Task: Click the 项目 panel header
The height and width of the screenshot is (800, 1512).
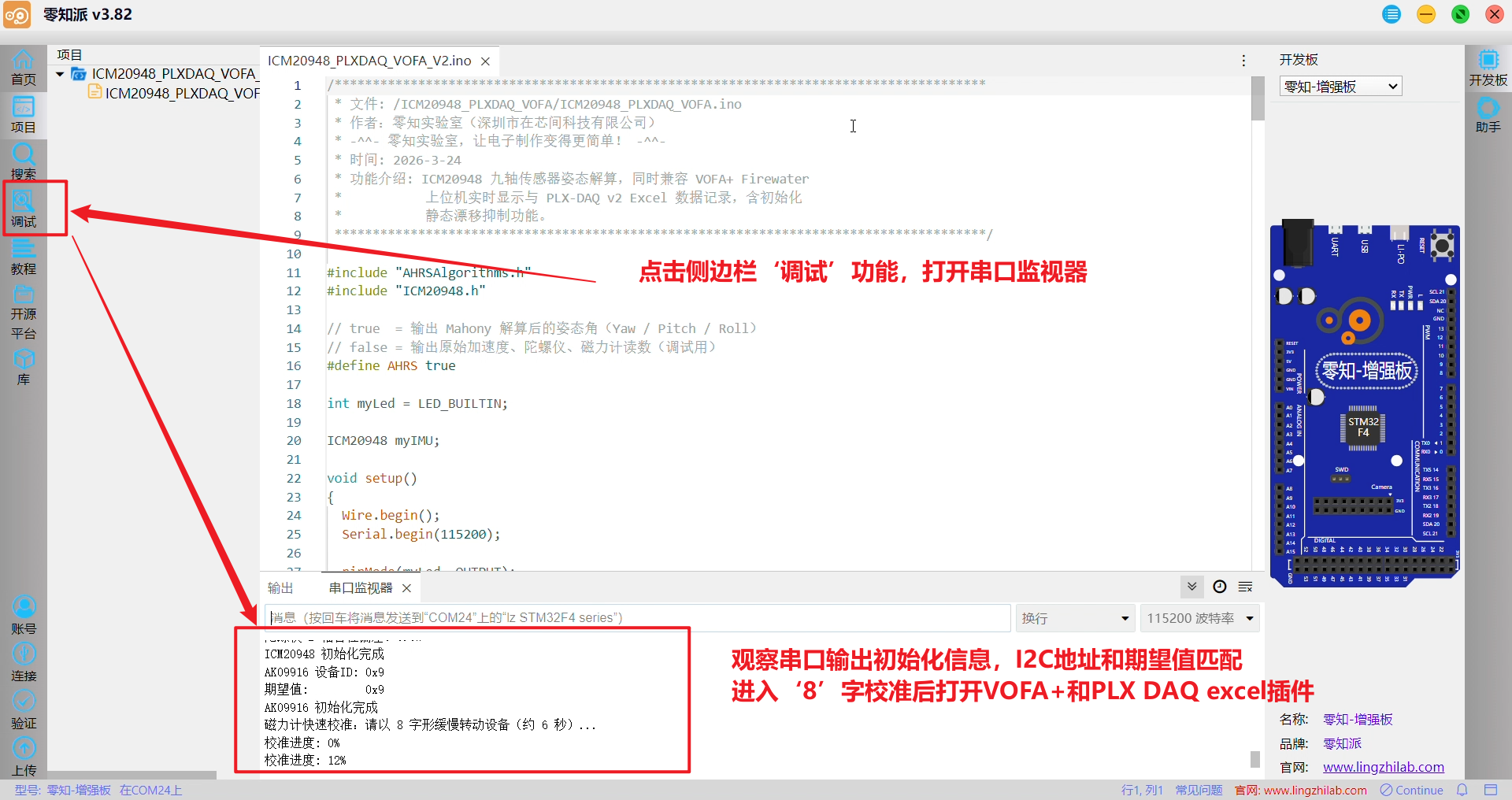Action: pos(69,54)
